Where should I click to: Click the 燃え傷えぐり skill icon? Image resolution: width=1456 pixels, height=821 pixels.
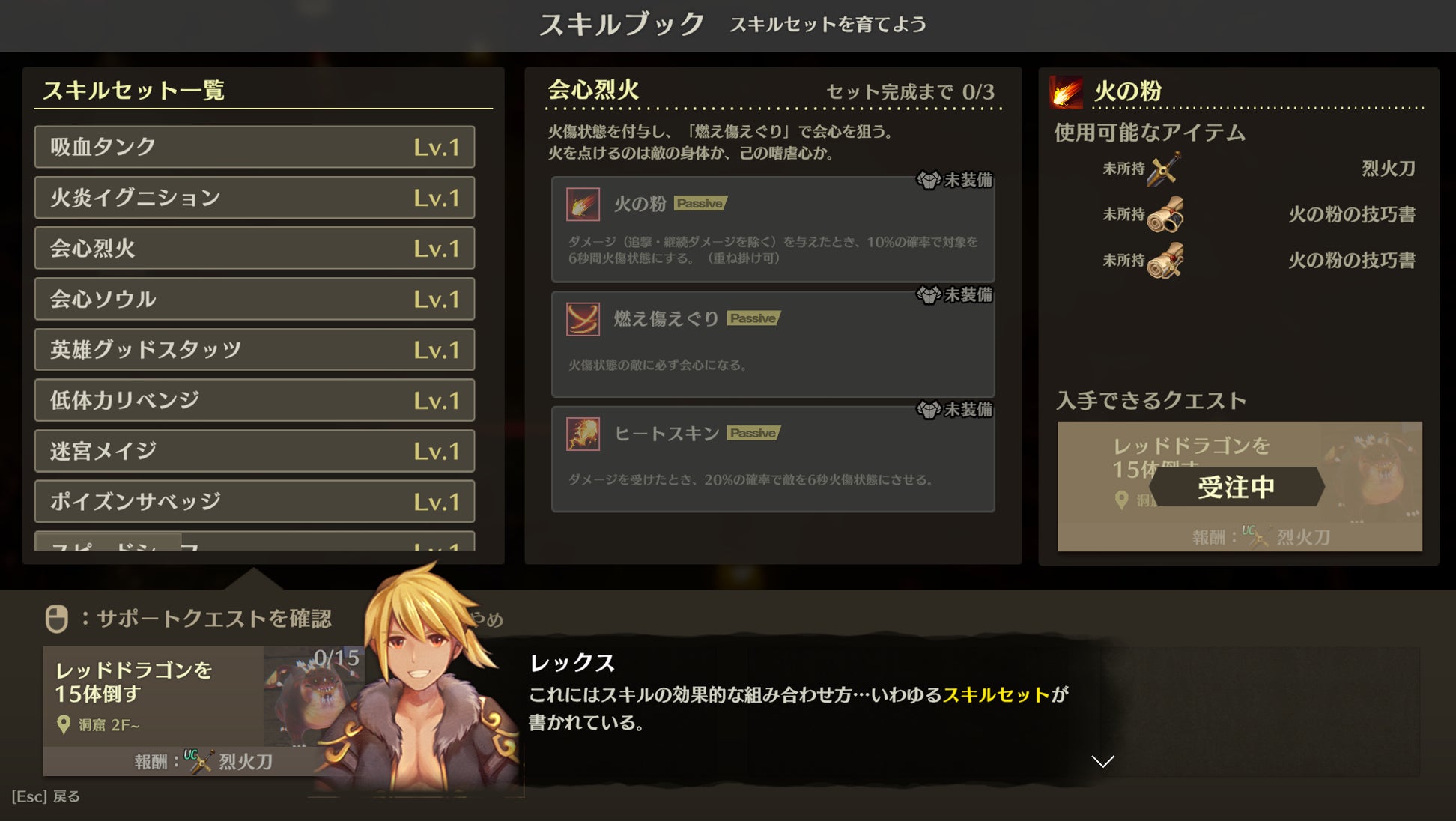coord(583,319)
